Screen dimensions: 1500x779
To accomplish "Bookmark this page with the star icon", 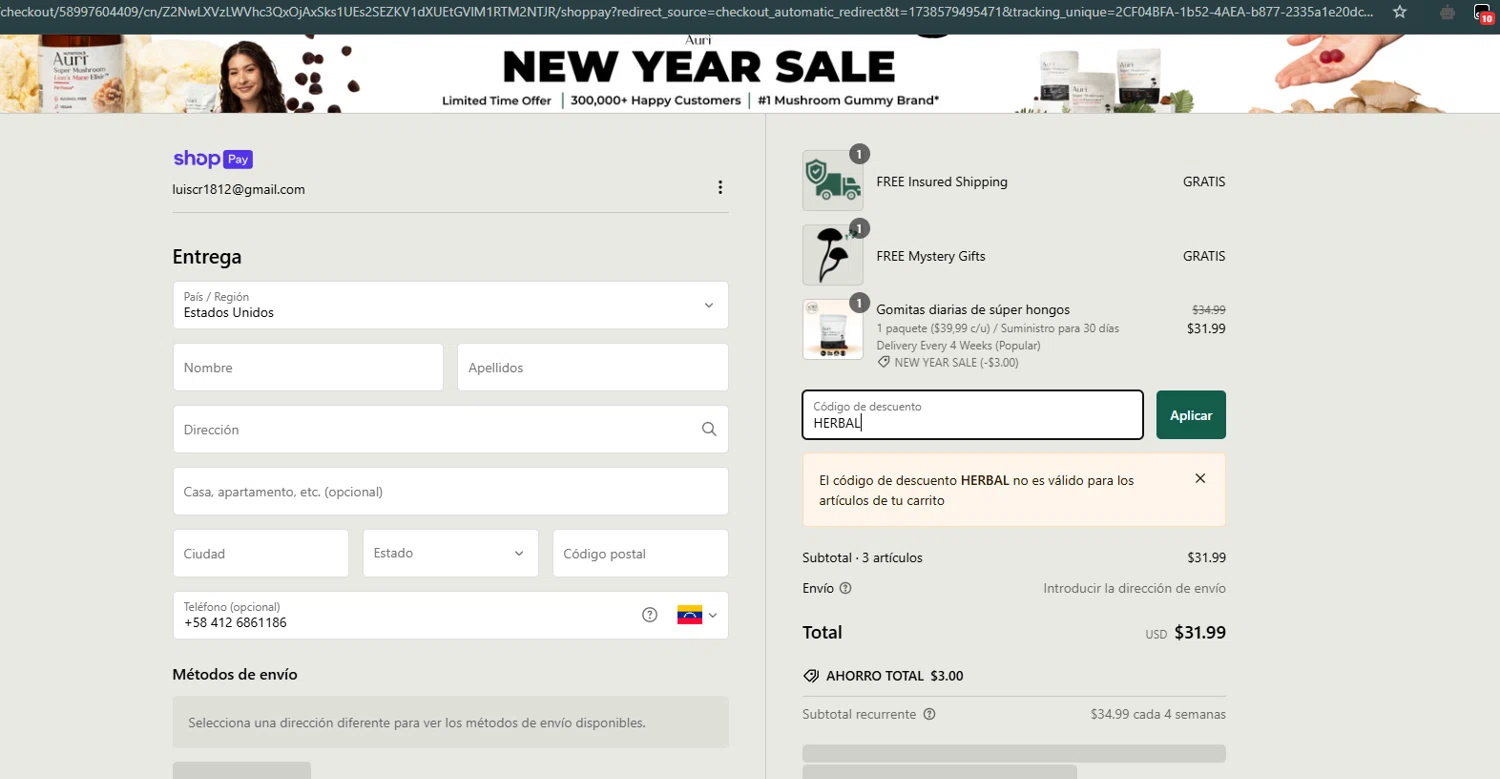I will 1400,12.
